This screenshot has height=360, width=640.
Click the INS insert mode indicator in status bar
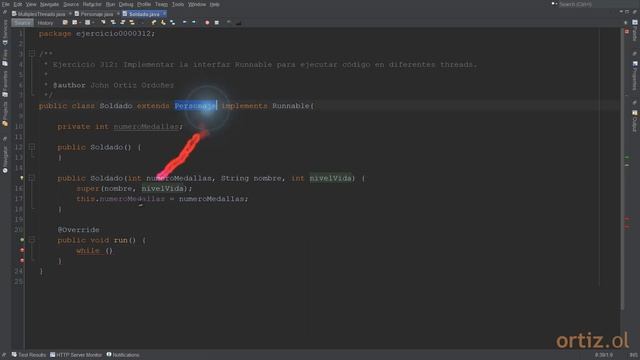coord(633,355)
